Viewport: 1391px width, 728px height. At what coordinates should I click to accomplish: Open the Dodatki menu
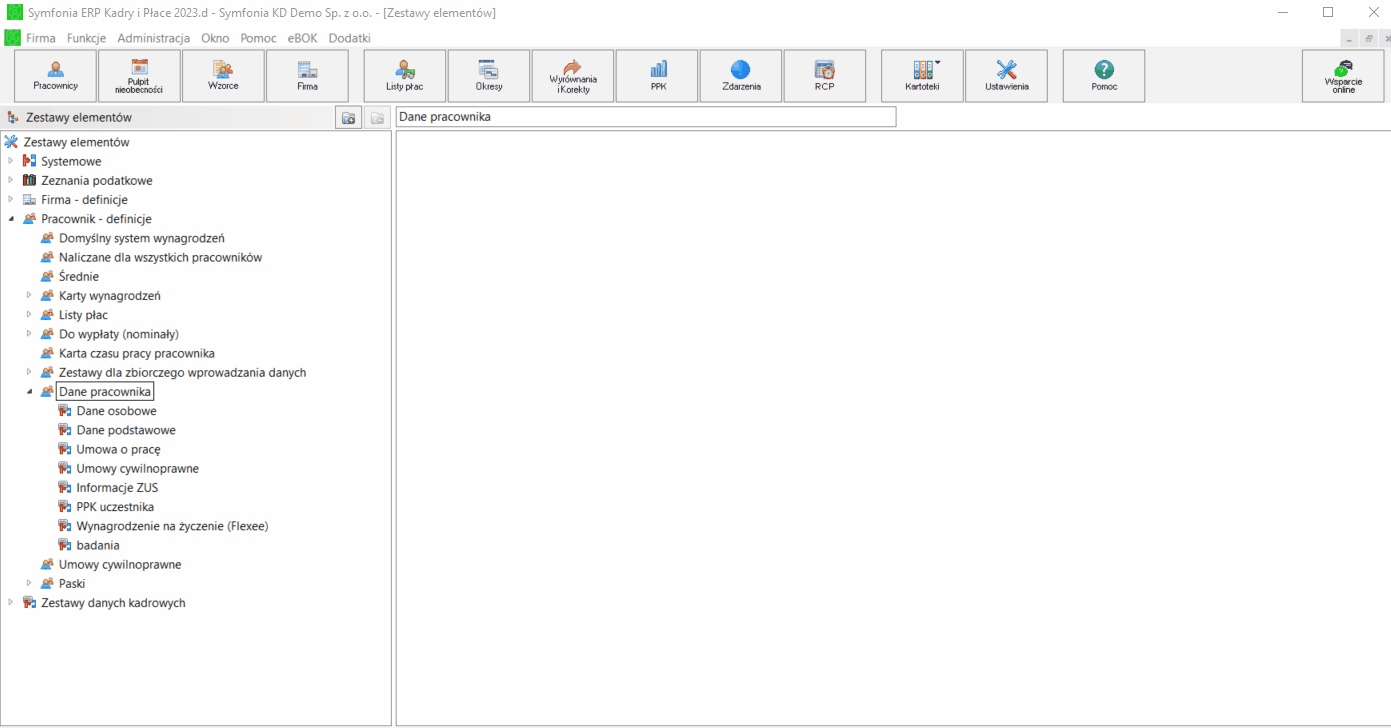click(x=349, y=38)
